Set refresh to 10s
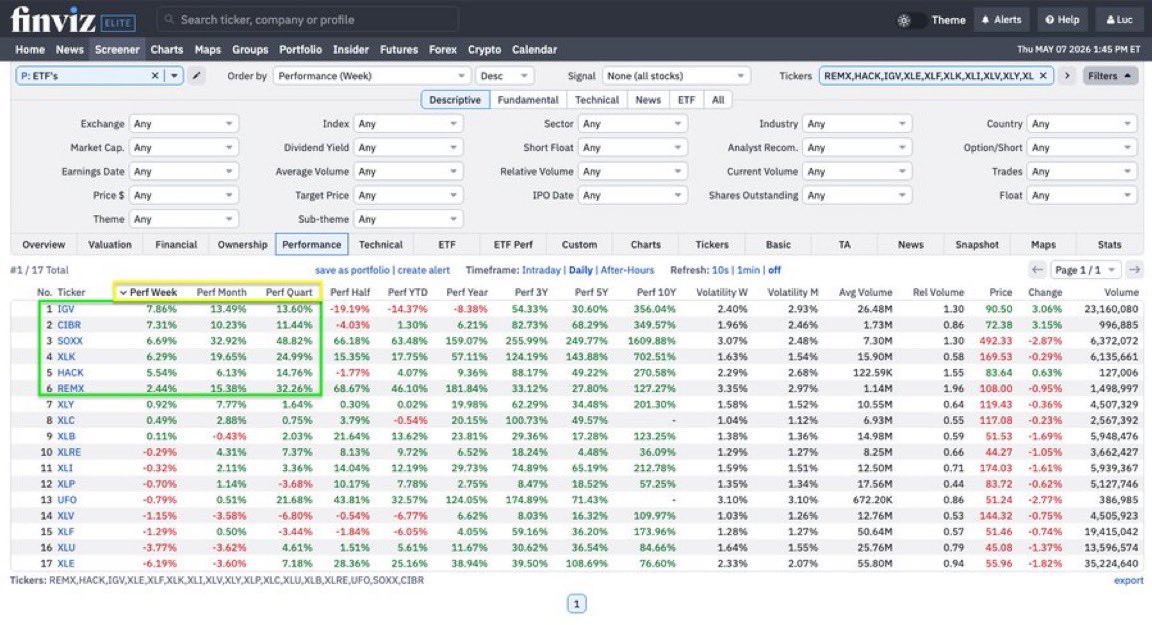Image resolution: width=1152 pixels, height=625 pixels. (720, 270)
